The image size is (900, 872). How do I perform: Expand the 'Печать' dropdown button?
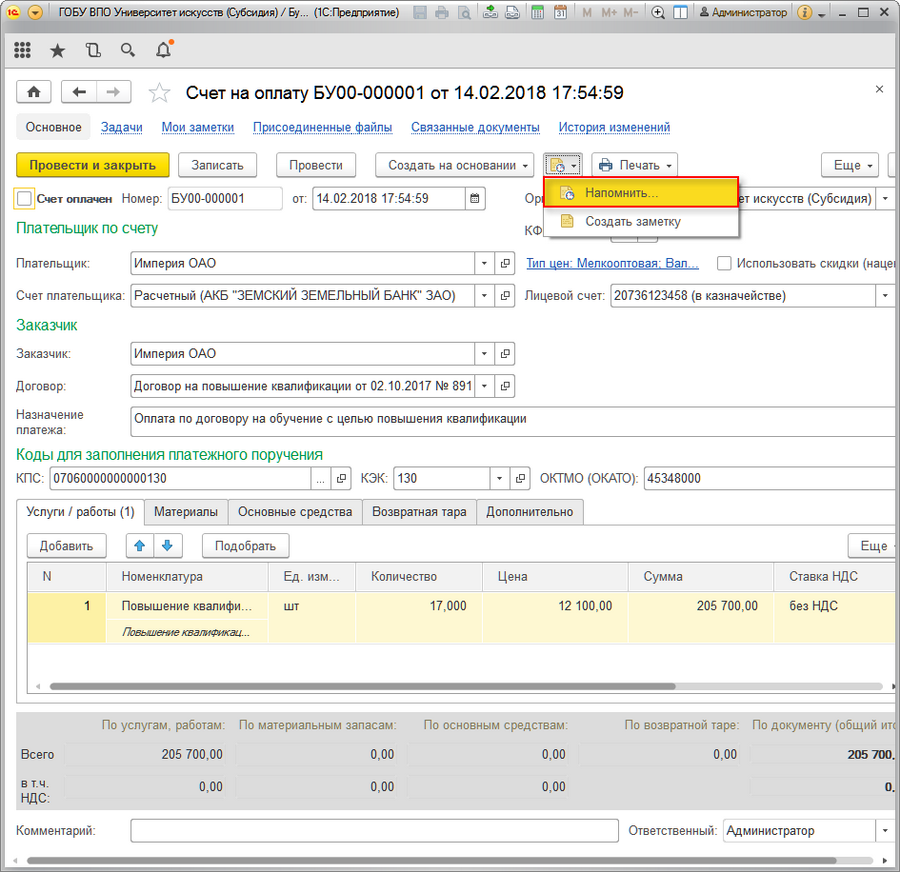pos(635,165)
